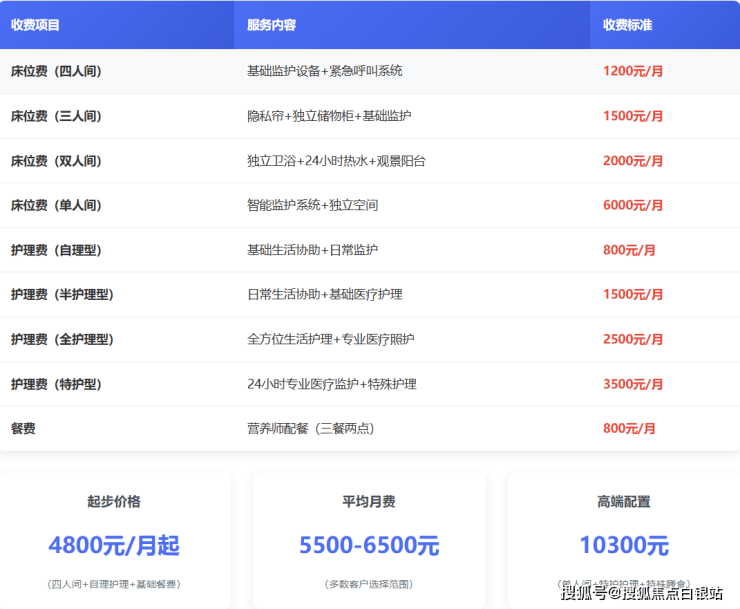Select the 床位费（三人间）row label

point(56,116)
